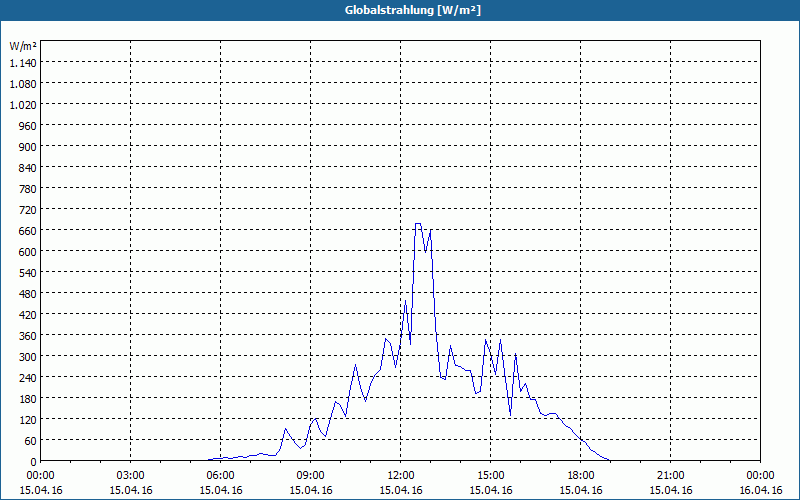Click the radiation curve's highest peak
800x500 pixels.
(x=418, y=223)
